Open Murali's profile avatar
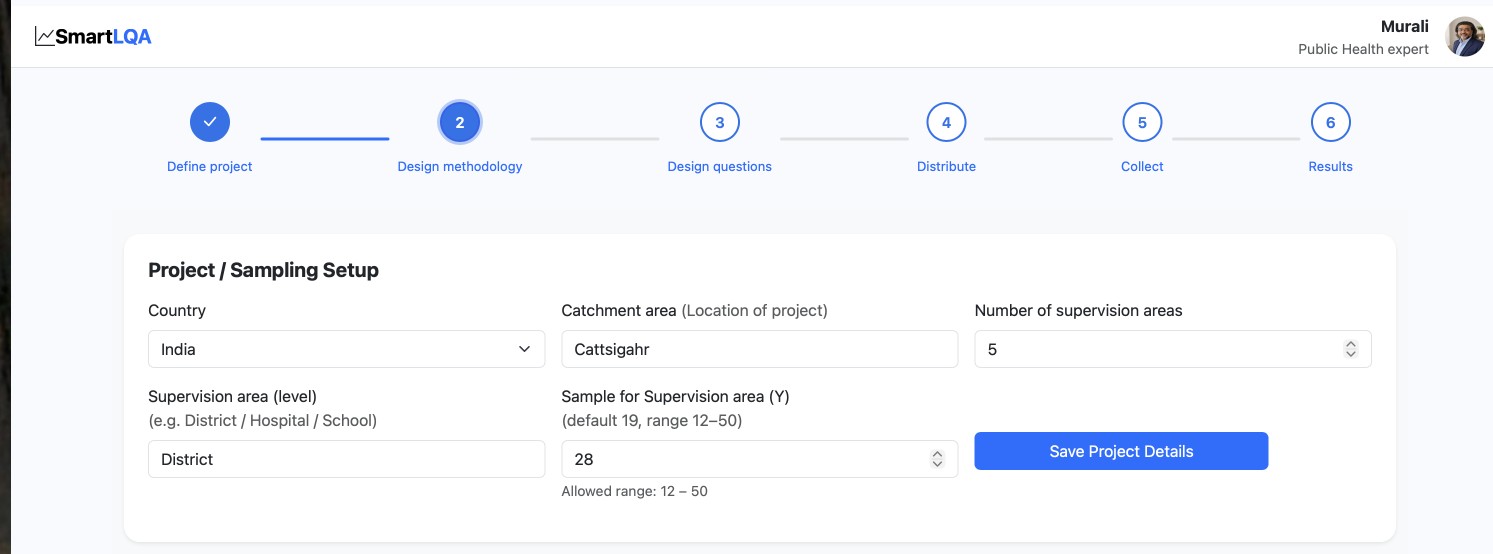This screenshot has width=1493, height=554. tap(1465, 37)
